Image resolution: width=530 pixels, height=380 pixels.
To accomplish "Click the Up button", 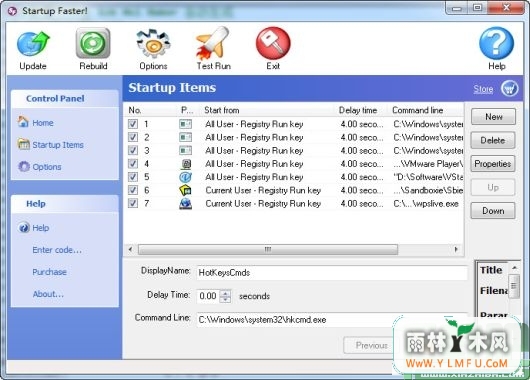I will (x=493, y=187).
